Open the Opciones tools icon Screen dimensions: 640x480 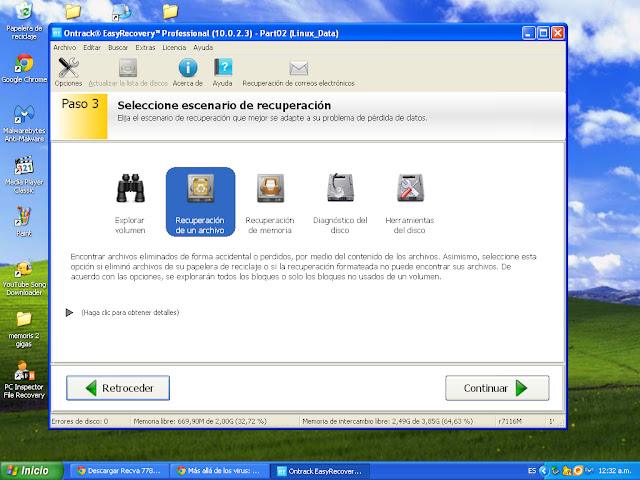click(x=68, y=68)
